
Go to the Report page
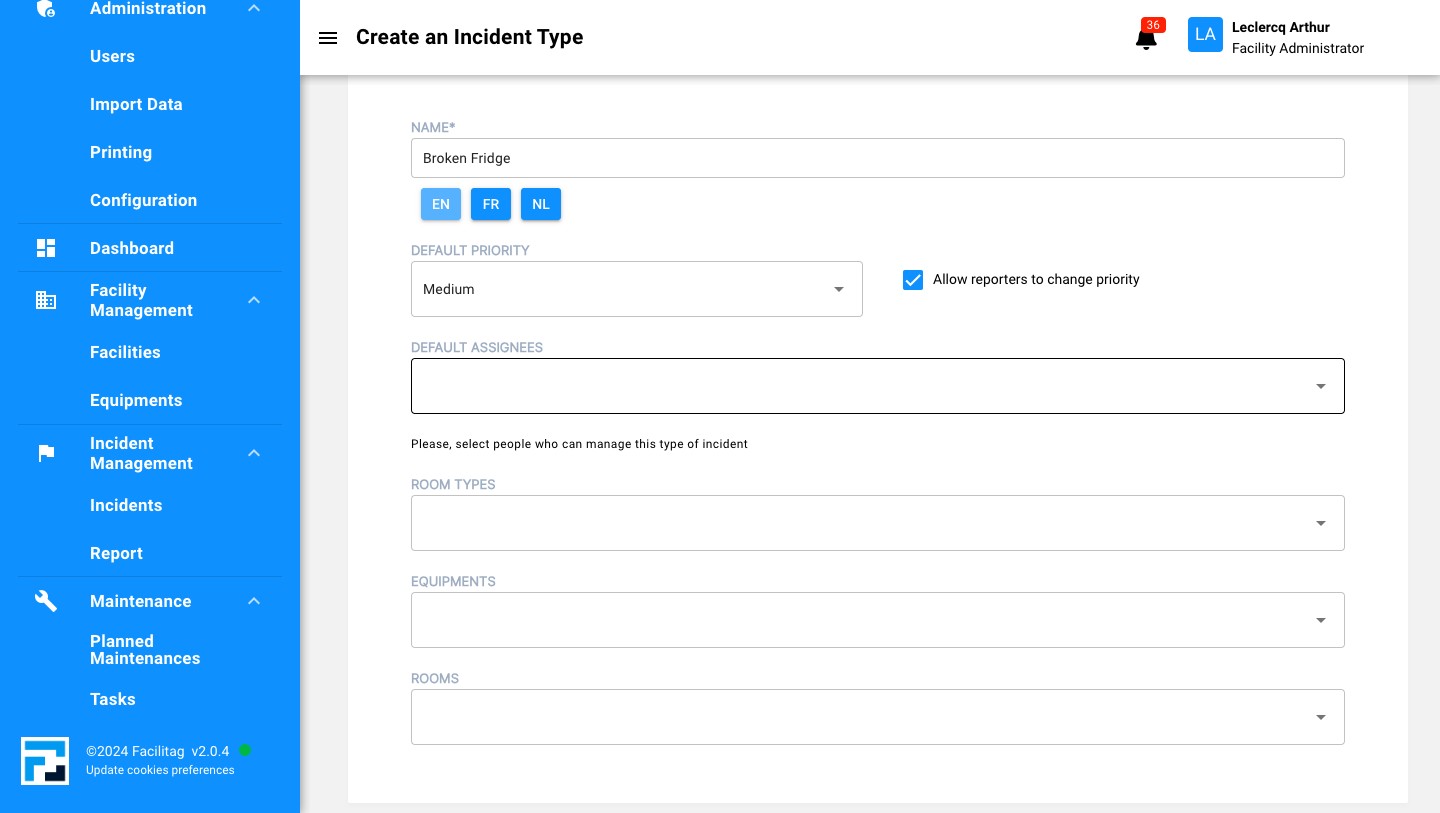(x=116, y=553)
